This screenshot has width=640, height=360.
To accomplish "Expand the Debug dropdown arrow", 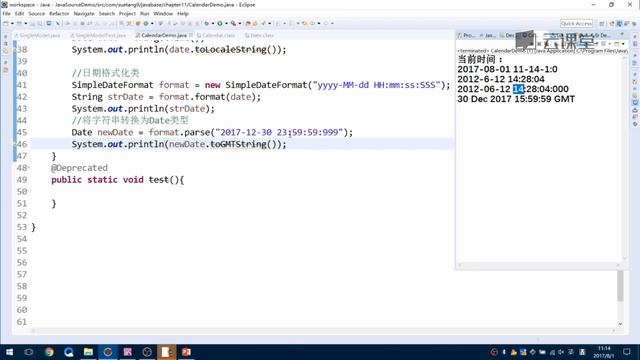I will 213,24.
